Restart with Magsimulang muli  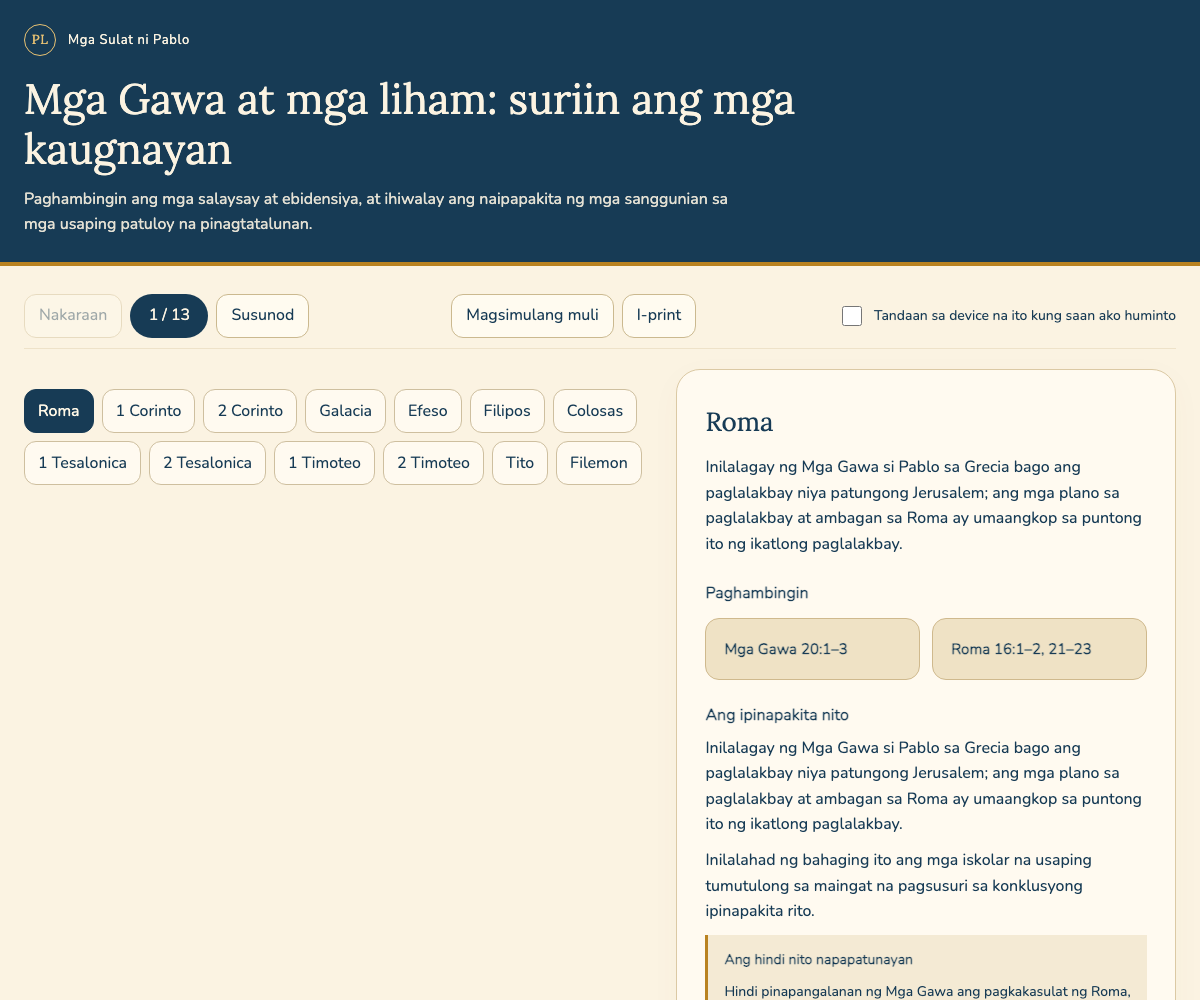(x=532, y=316)
